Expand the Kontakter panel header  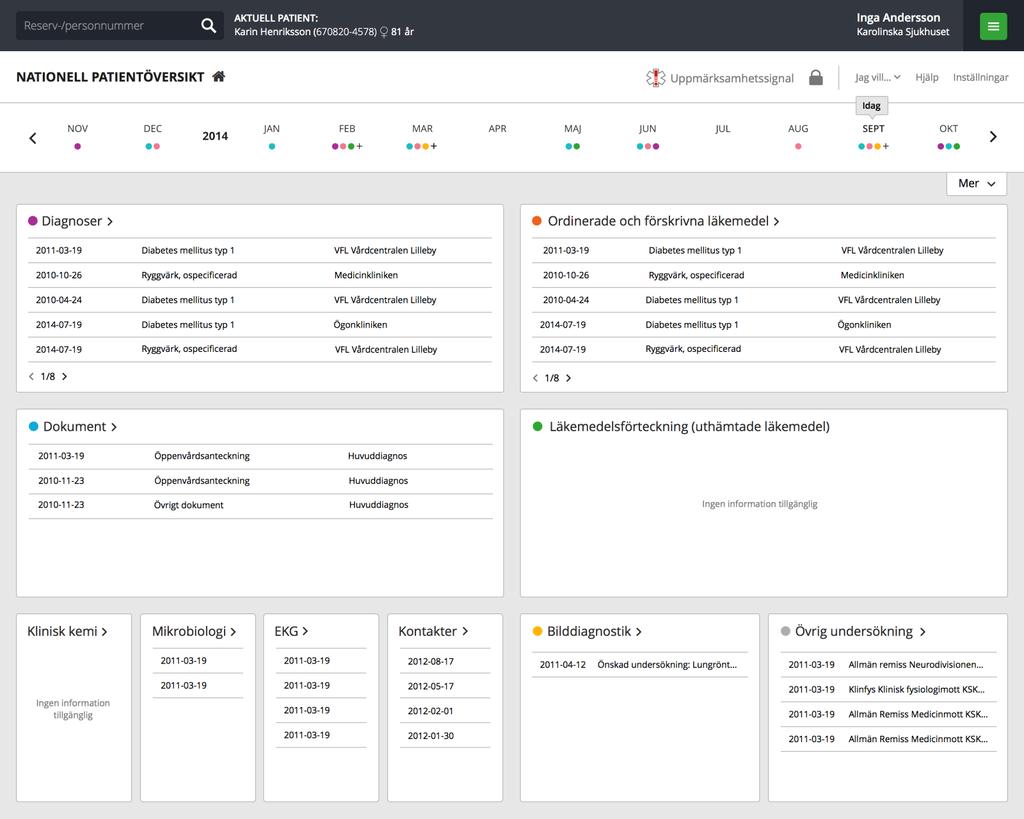(x=434, y=631)
